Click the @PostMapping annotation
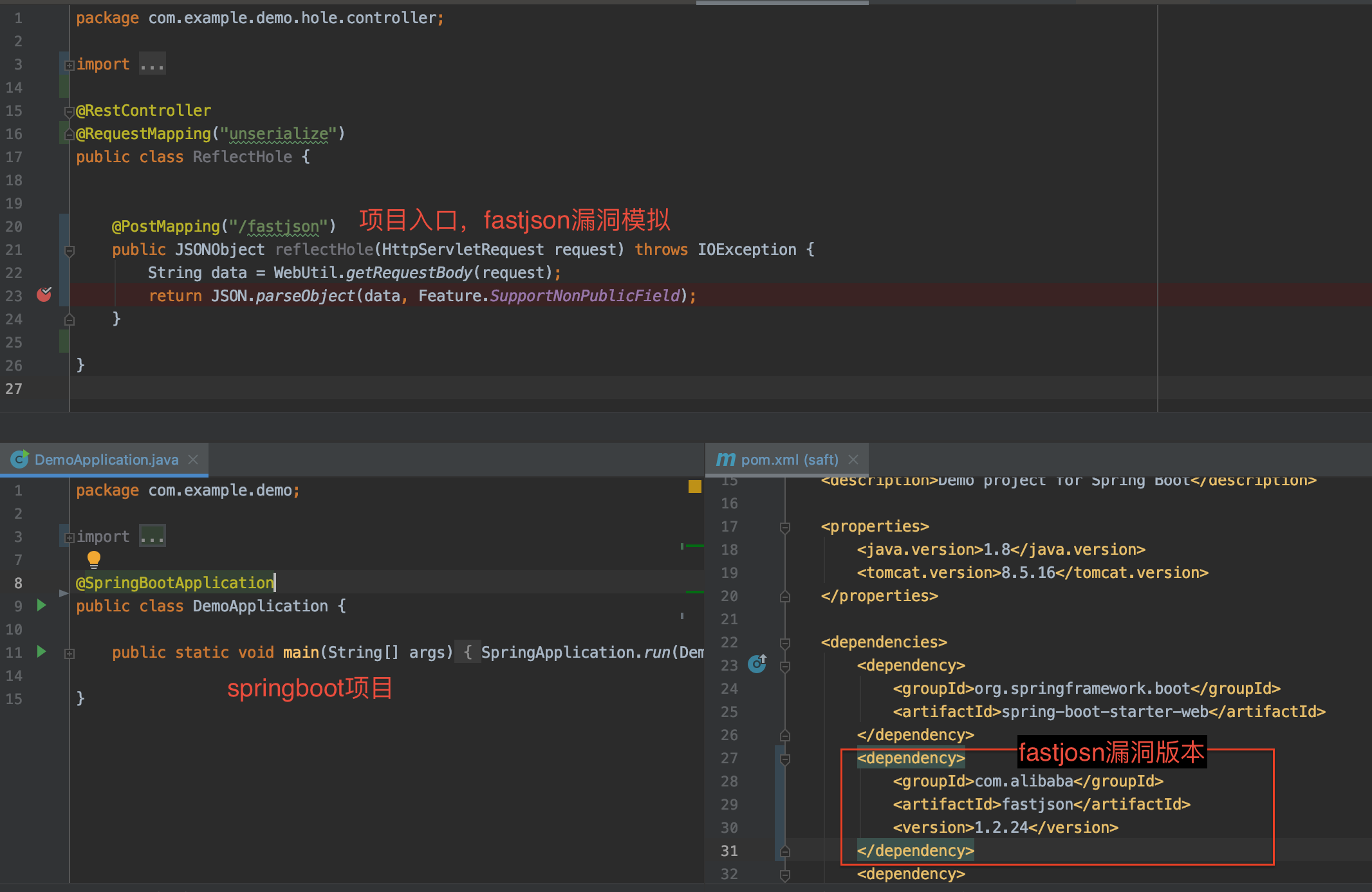Viewport: 1372px width, 892px height. point(166,226)
